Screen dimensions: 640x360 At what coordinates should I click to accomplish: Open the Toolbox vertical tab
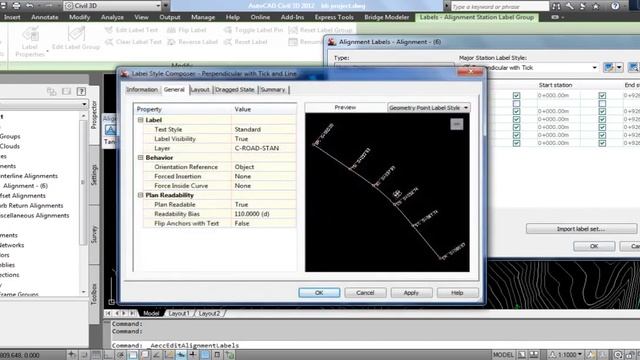coord(94,293)
